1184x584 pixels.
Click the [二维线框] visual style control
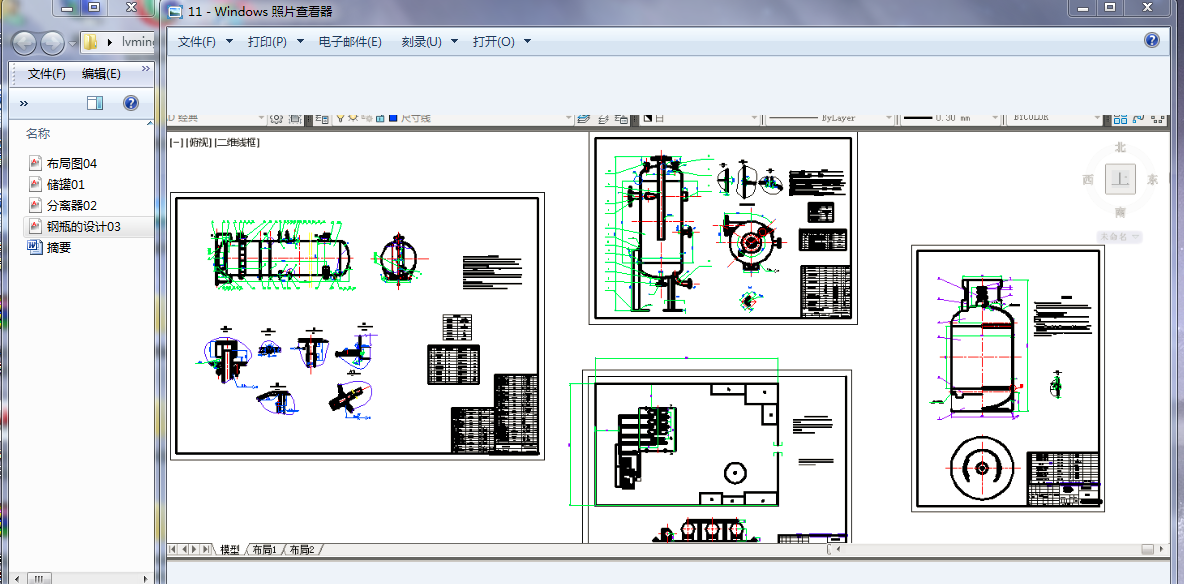(238, 141)
